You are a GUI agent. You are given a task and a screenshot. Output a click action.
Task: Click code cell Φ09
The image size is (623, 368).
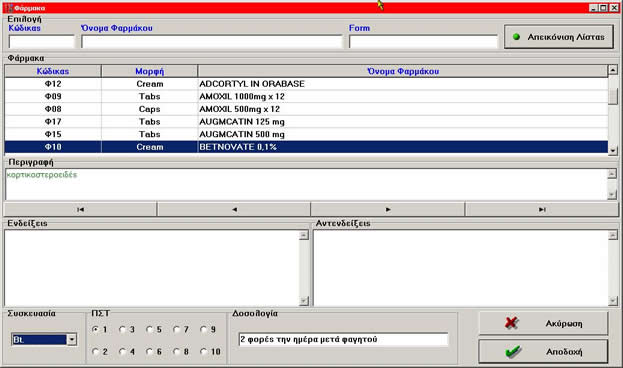[53, 97]
